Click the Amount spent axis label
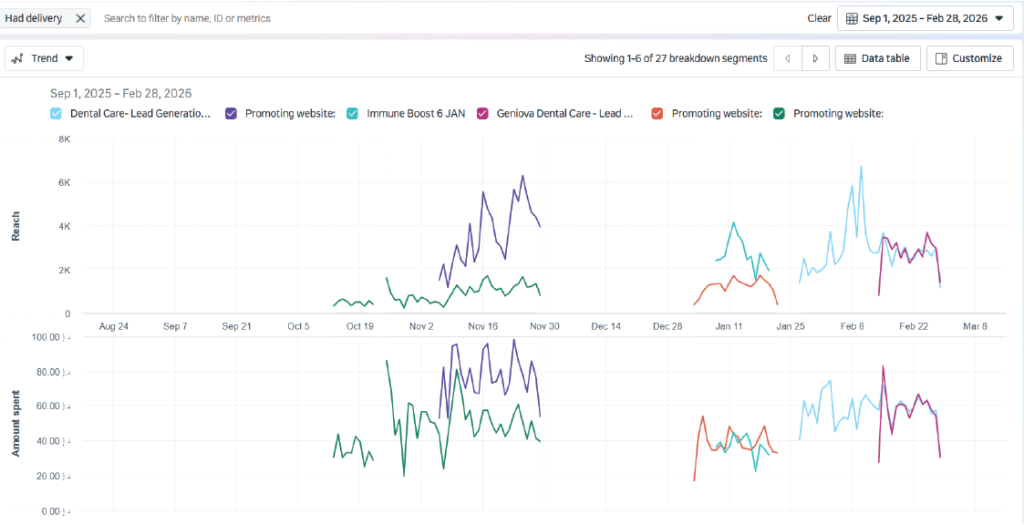Screen dimensions: 1024x525 [15, 424]
